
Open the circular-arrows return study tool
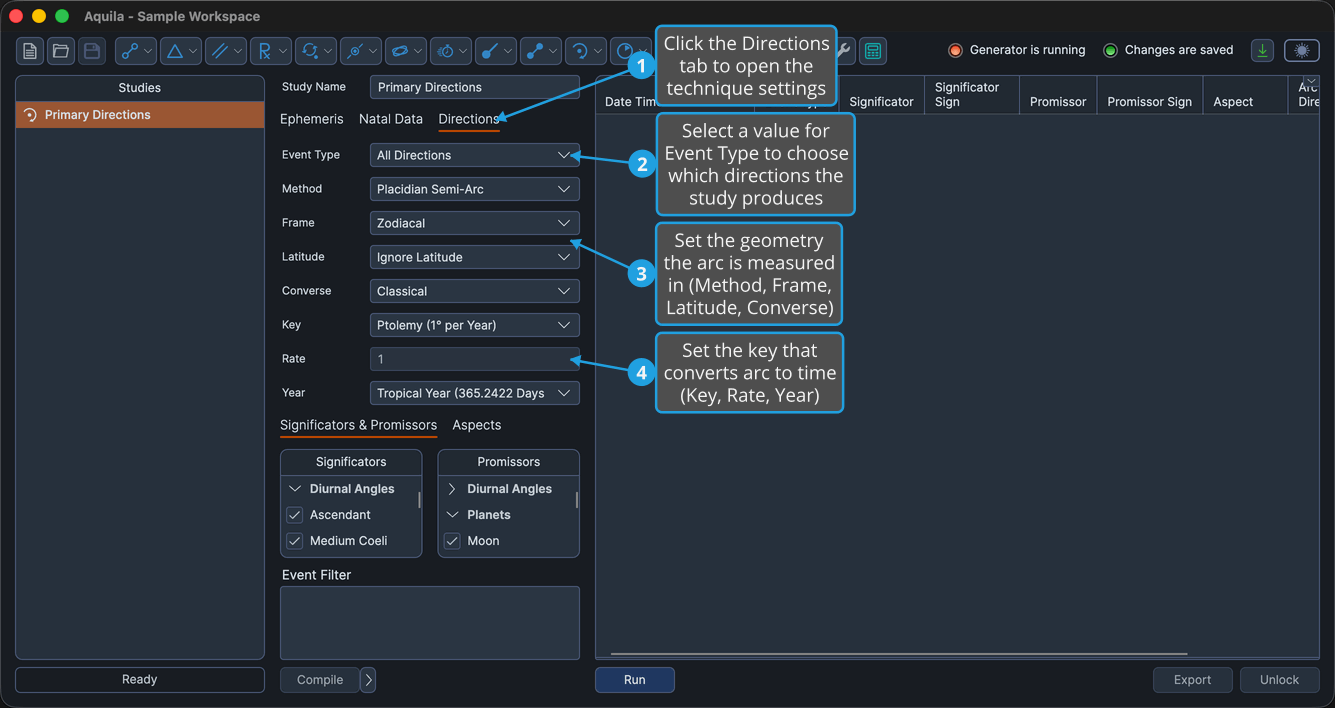[315, 51]
